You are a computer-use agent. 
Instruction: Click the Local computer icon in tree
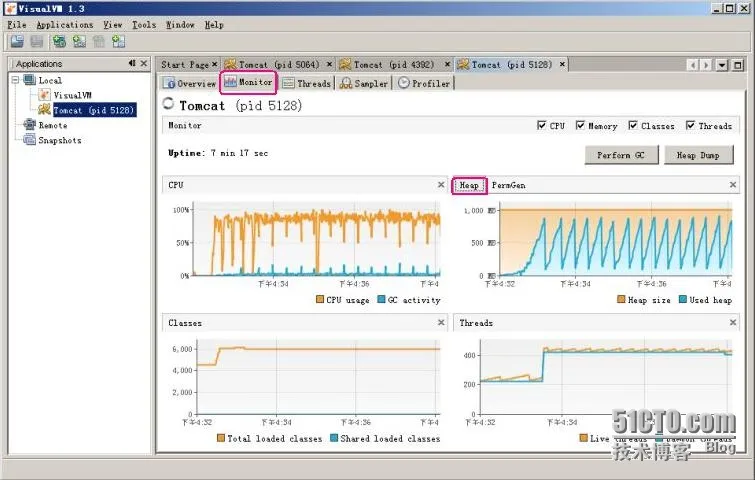29,80
